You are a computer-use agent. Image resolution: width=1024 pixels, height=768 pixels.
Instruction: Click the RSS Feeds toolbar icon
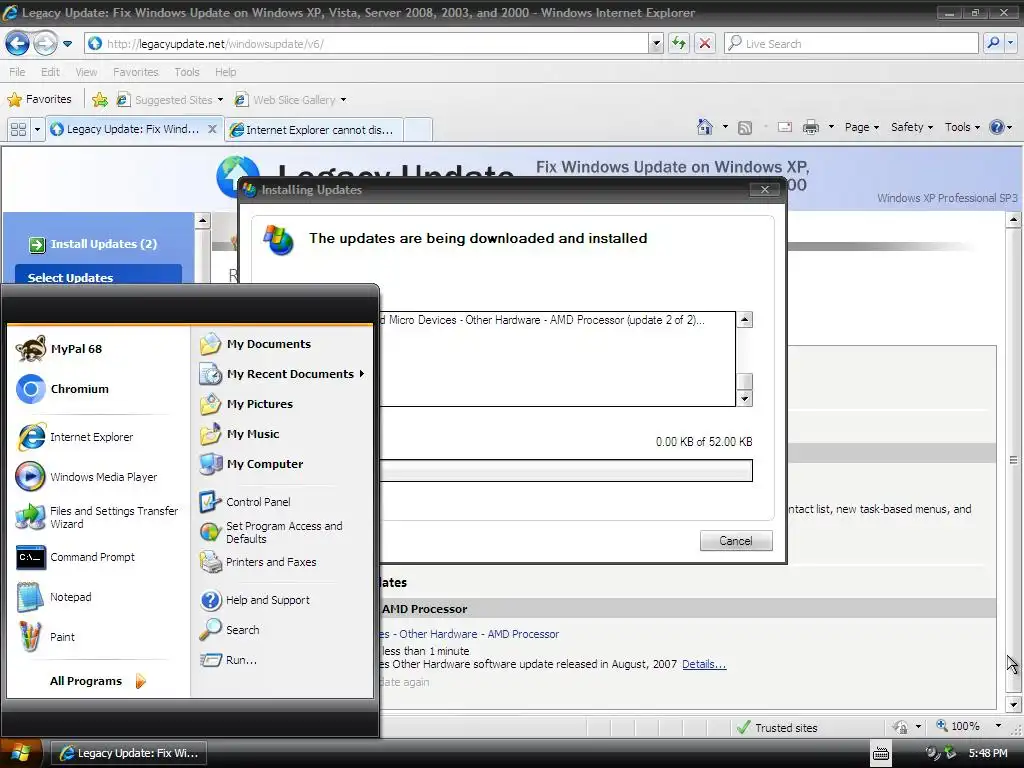(x=744, y=127)
